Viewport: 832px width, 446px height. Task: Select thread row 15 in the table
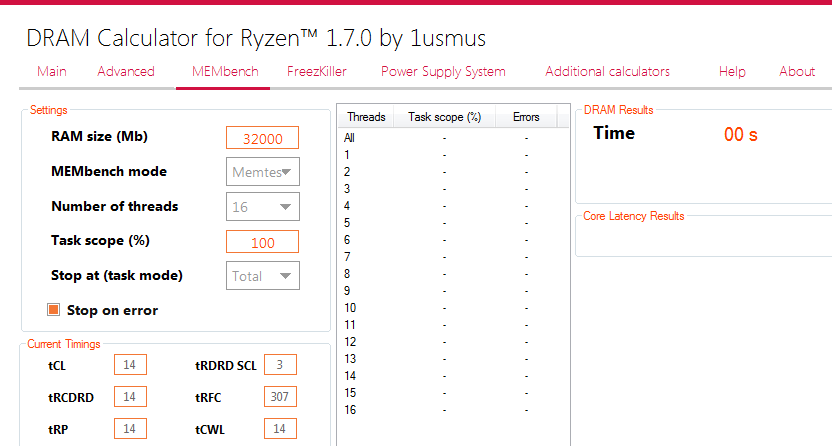coord(453,392)
